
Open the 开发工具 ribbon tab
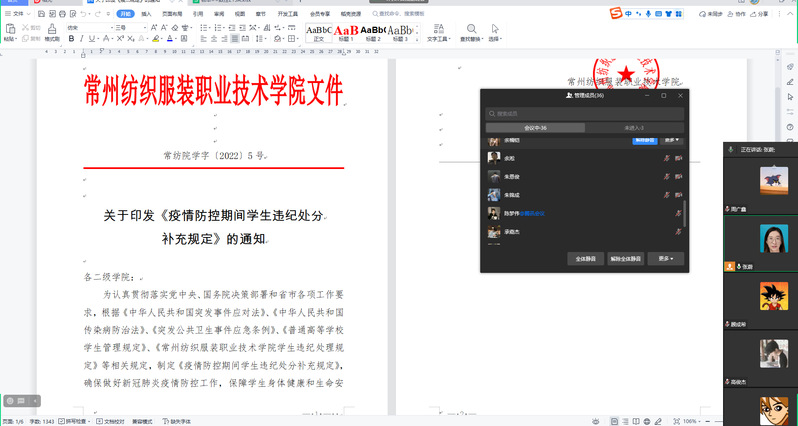288,14
